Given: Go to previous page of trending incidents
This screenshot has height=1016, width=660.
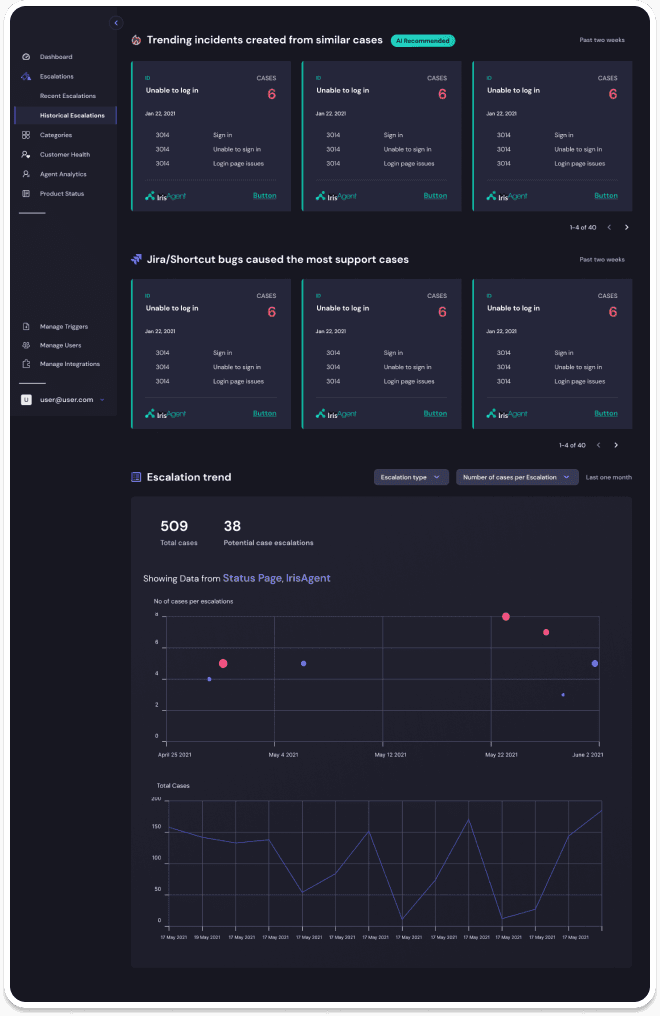Looking at the screenshot, I should point(609,227).
